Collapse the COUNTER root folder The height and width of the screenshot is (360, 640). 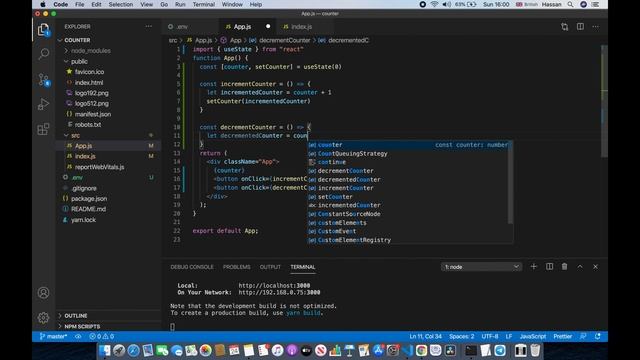tap(77, 40)
